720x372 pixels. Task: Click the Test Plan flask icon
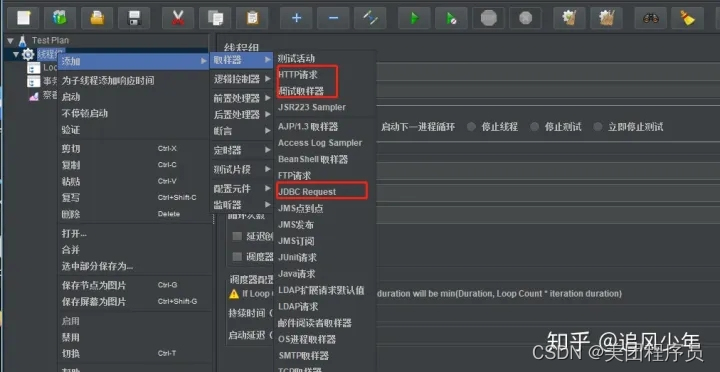tap(22, 41)
